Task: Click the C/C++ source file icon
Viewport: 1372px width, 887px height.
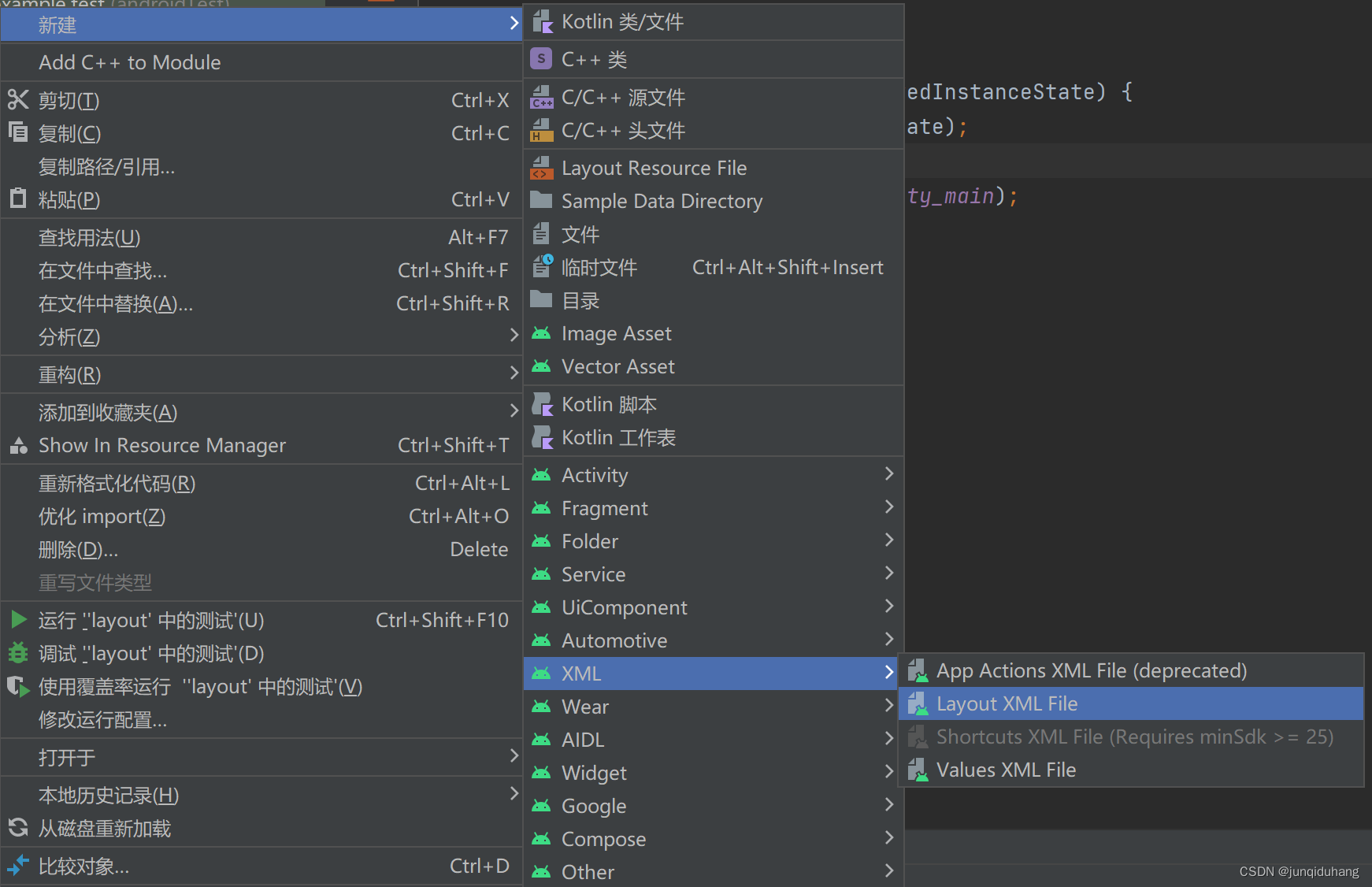Action: 542,97
